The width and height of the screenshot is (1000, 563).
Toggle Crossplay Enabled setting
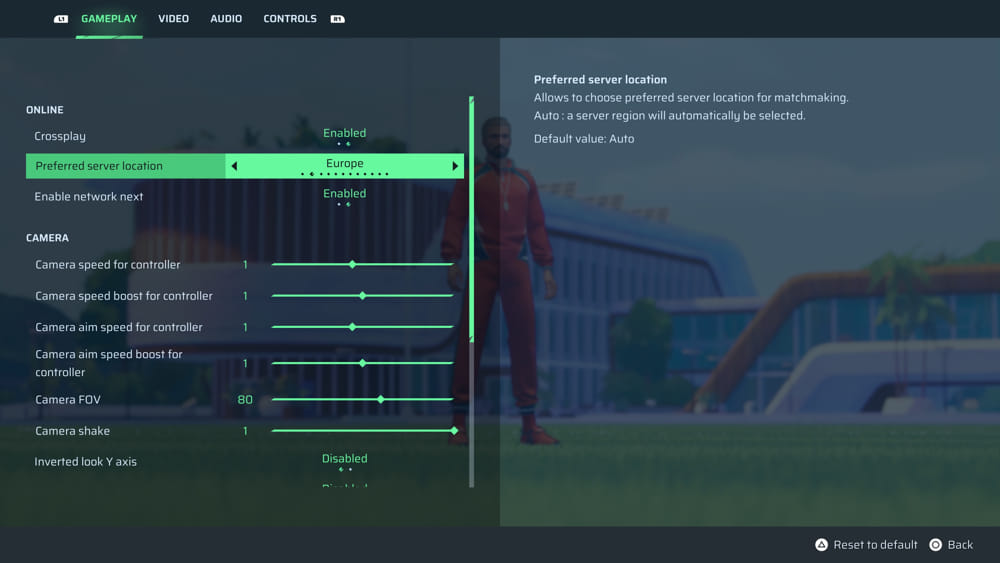[x=344, y=134]
